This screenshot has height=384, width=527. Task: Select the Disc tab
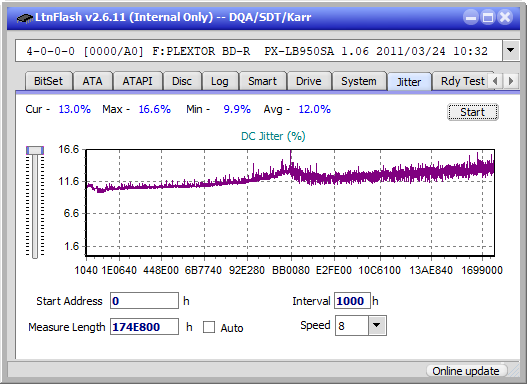tap(182, 81)
